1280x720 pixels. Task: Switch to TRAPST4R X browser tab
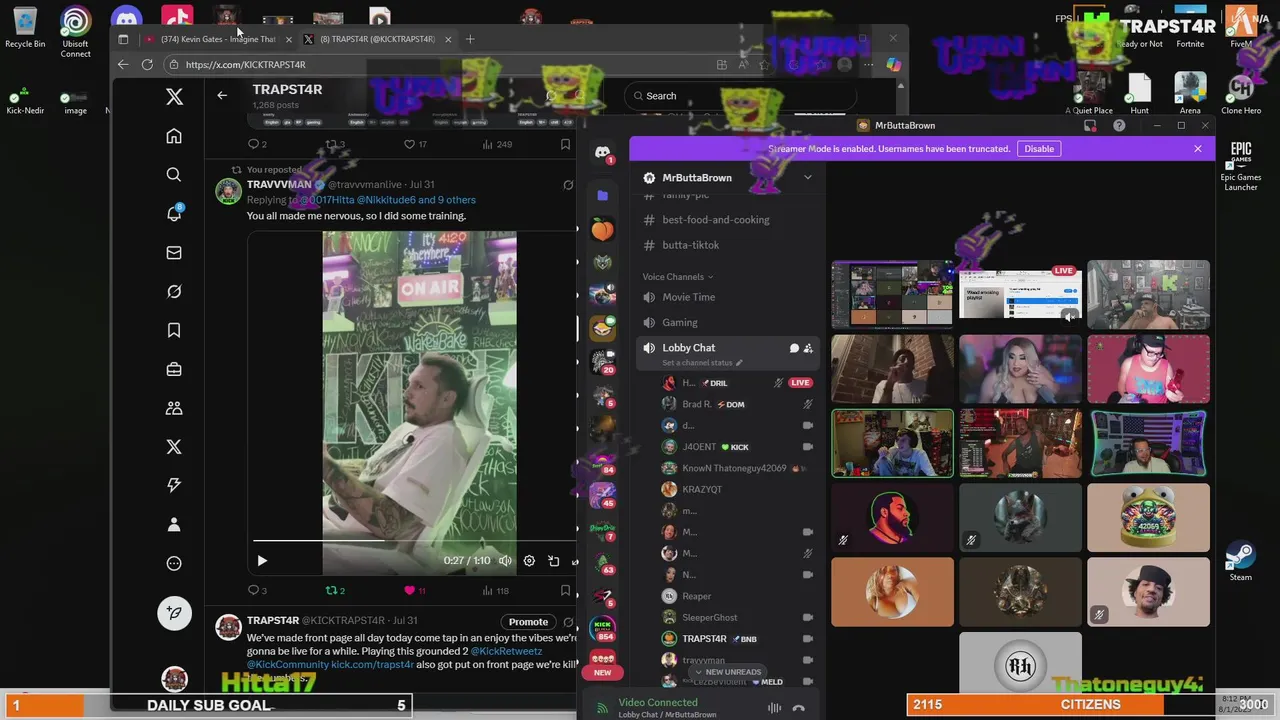pyautogui.click(x=378, y=39)
